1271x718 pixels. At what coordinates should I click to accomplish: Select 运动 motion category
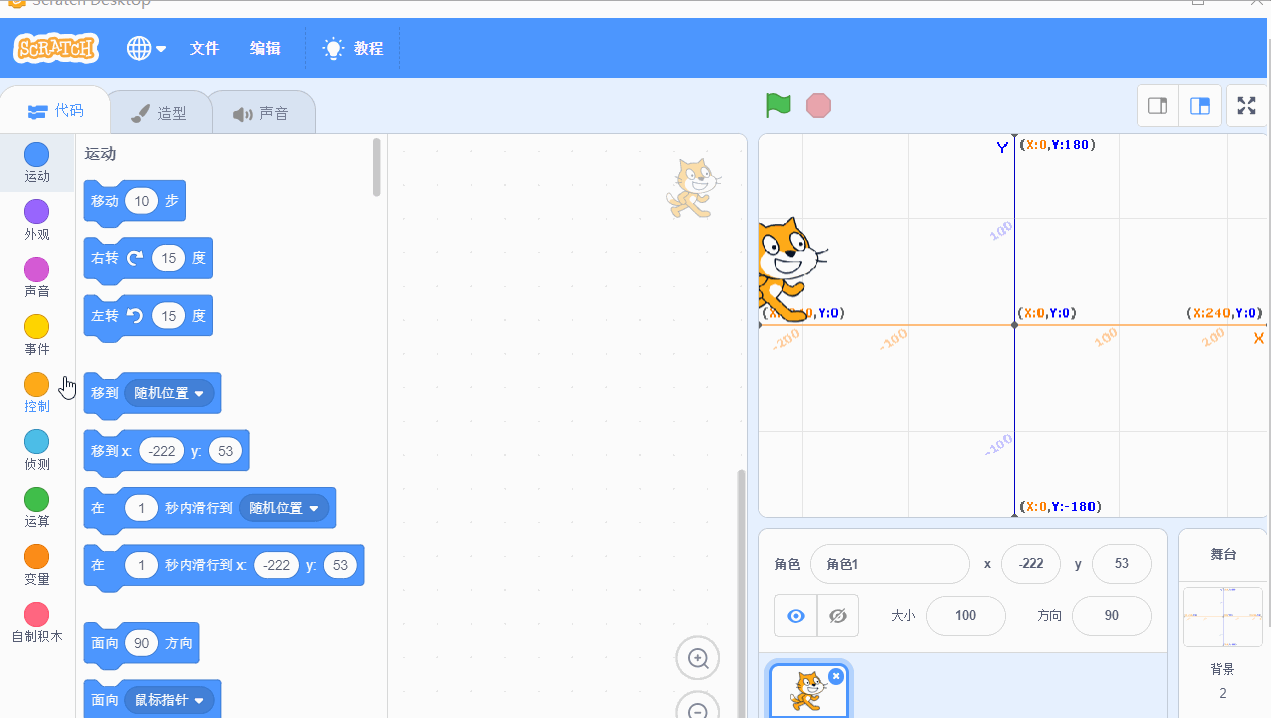pos(37,163)
